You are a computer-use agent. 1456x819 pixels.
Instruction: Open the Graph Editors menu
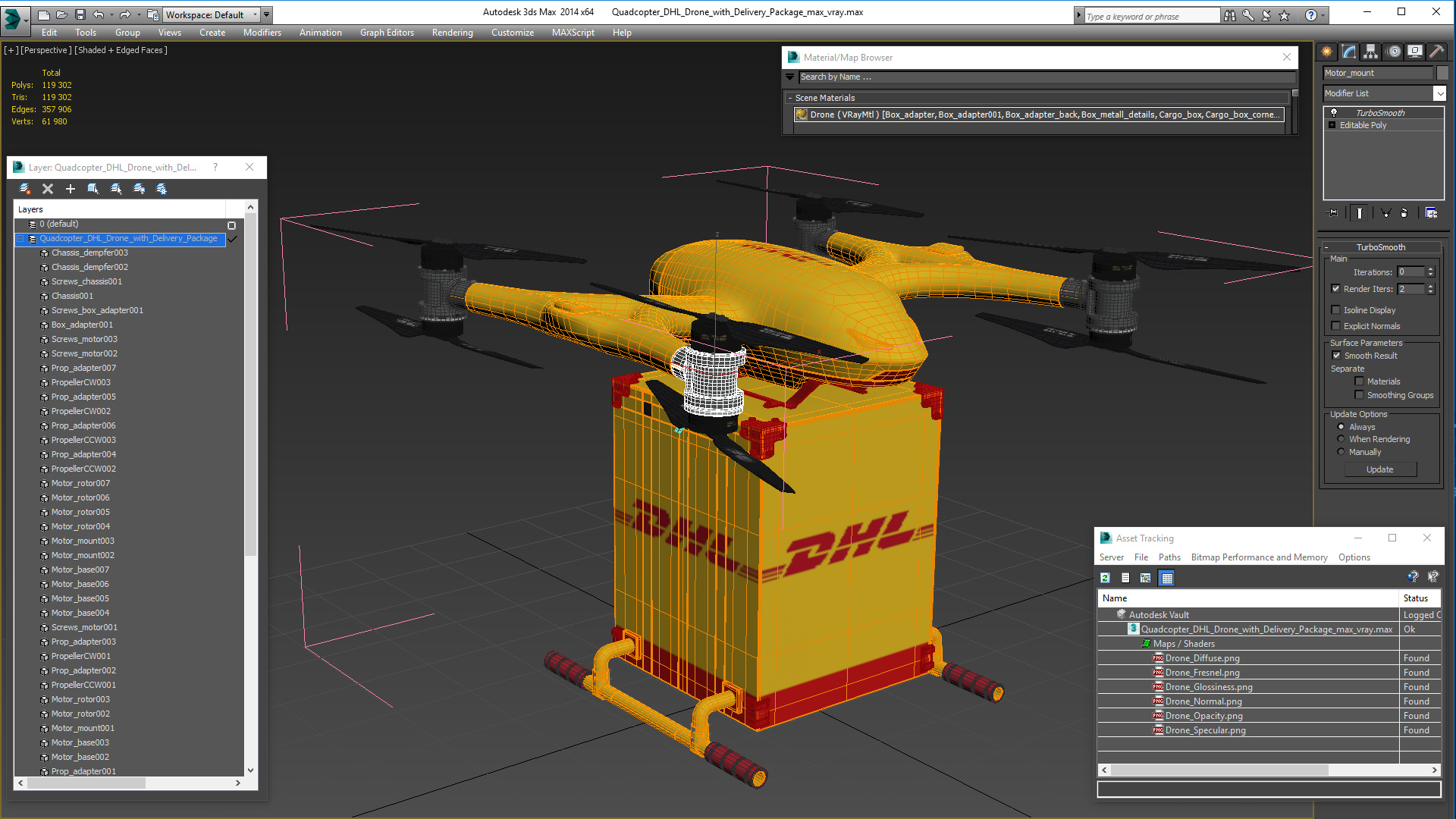pyautogui.click(x=387, y=33)
